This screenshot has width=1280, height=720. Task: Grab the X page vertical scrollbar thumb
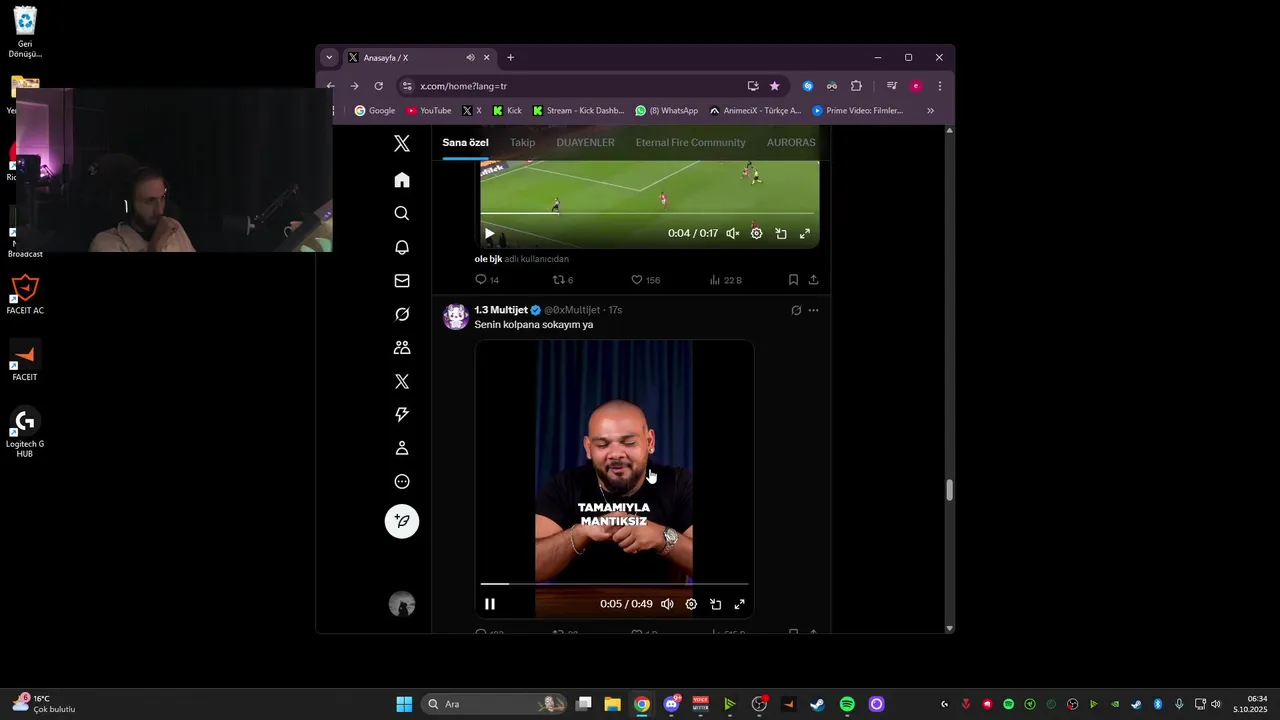[949, 490]
